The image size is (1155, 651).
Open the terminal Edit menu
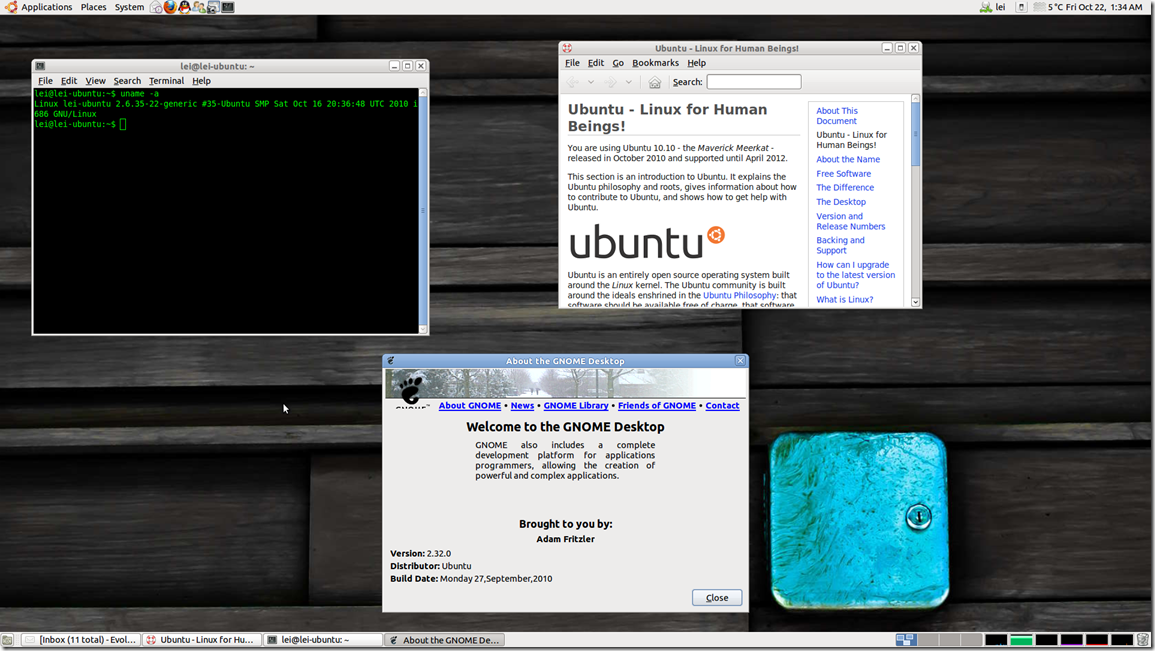[x=69, y=81]
